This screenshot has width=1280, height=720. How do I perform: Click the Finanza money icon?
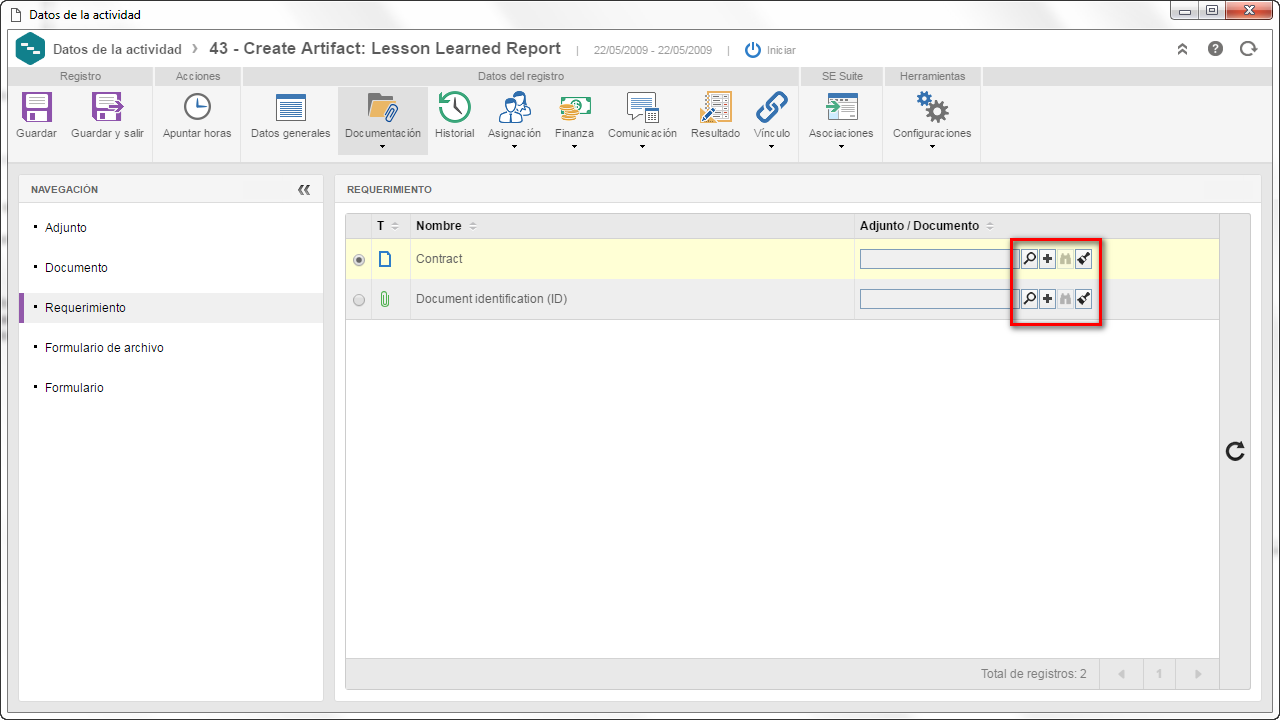574,107
